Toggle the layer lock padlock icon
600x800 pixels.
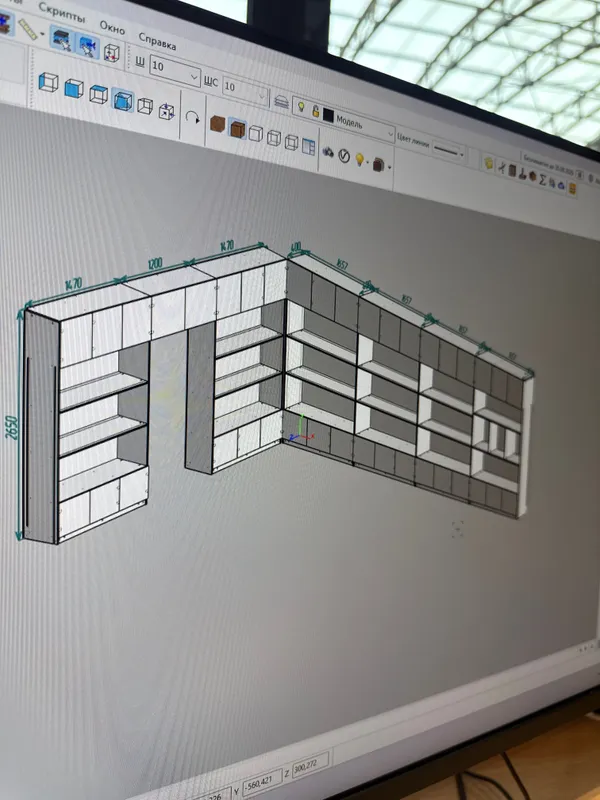click(315, 111)
